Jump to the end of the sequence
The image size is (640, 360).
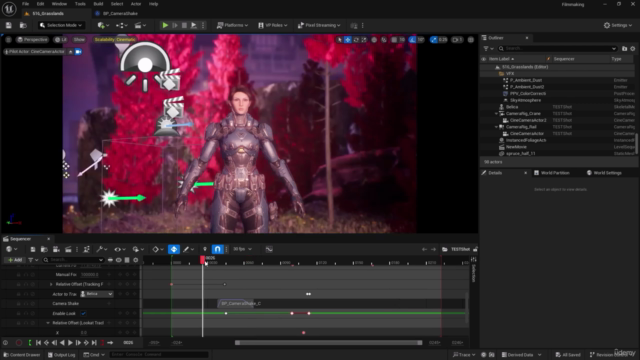coord(94,343)
